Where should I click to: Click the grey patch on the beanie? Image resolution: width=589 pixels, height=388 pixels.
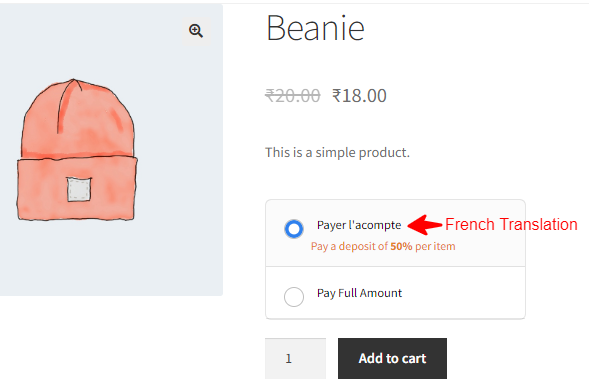coord(79,189)
